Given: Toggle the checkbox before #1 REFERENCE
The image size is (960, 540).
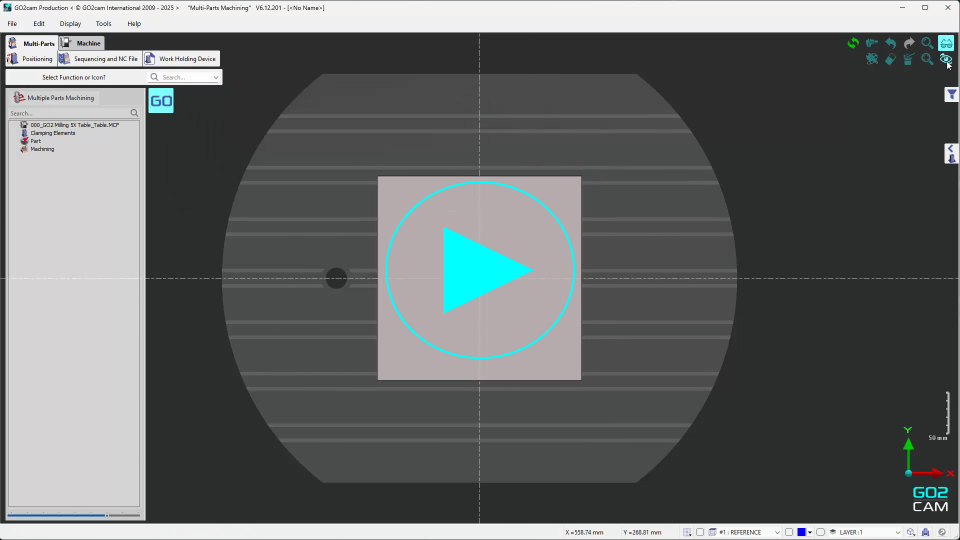Looking at the screenshot, I should pos(700,533).
